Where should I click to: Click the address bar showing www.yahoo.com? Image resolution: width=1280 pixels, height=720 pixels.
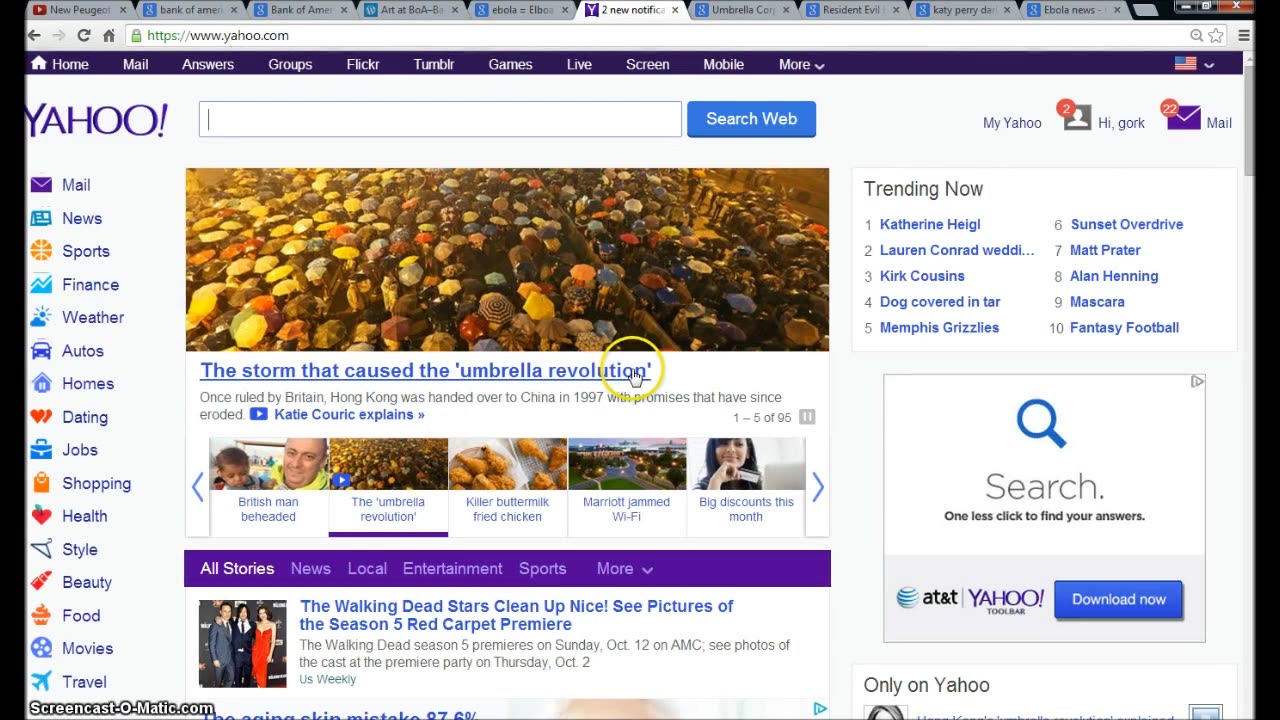pyautogui.click(x=655, y=35)
